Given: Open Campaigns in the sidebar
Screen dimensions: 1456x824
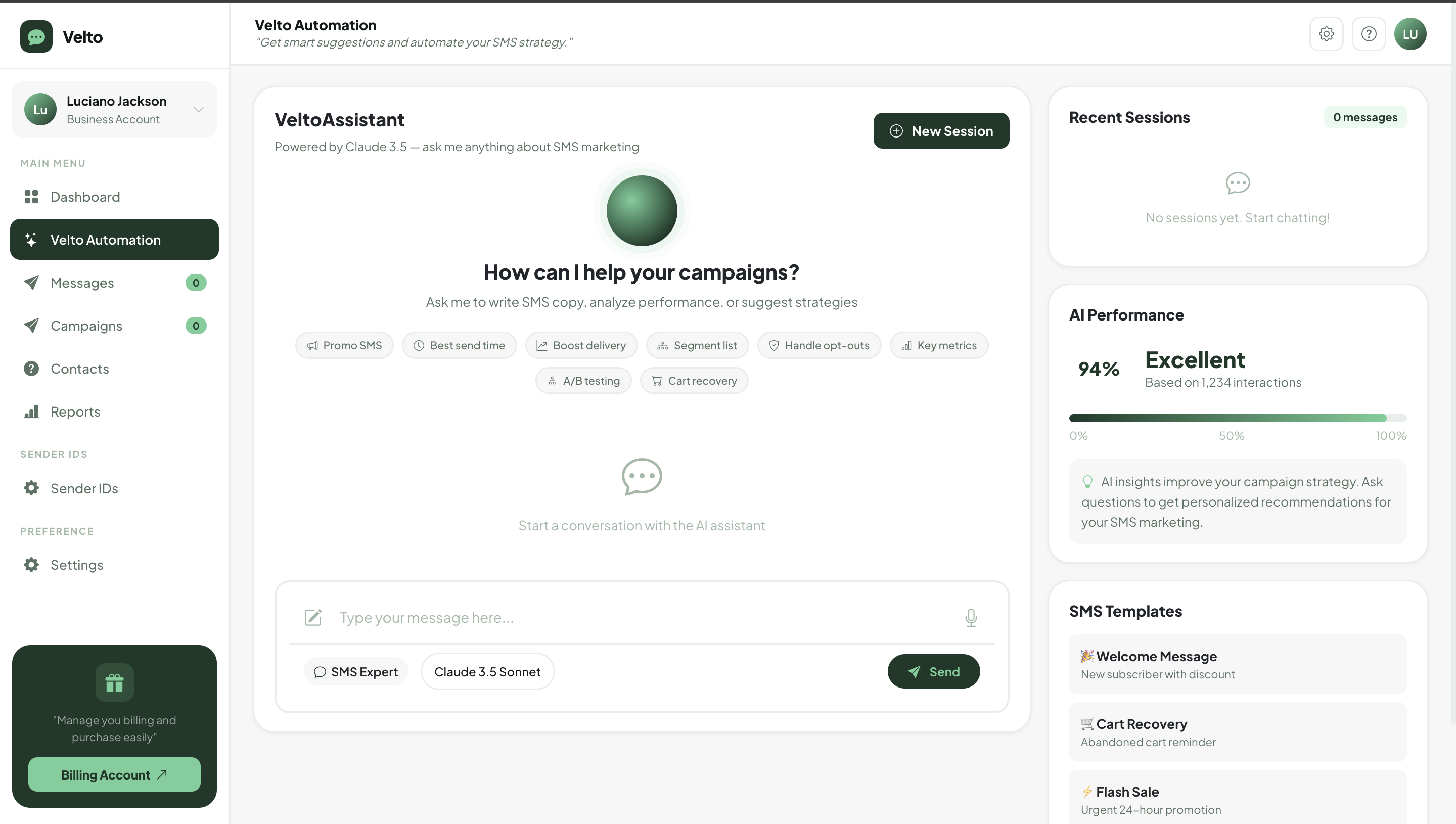Looking at the screenshot, I should pos(114,326).
